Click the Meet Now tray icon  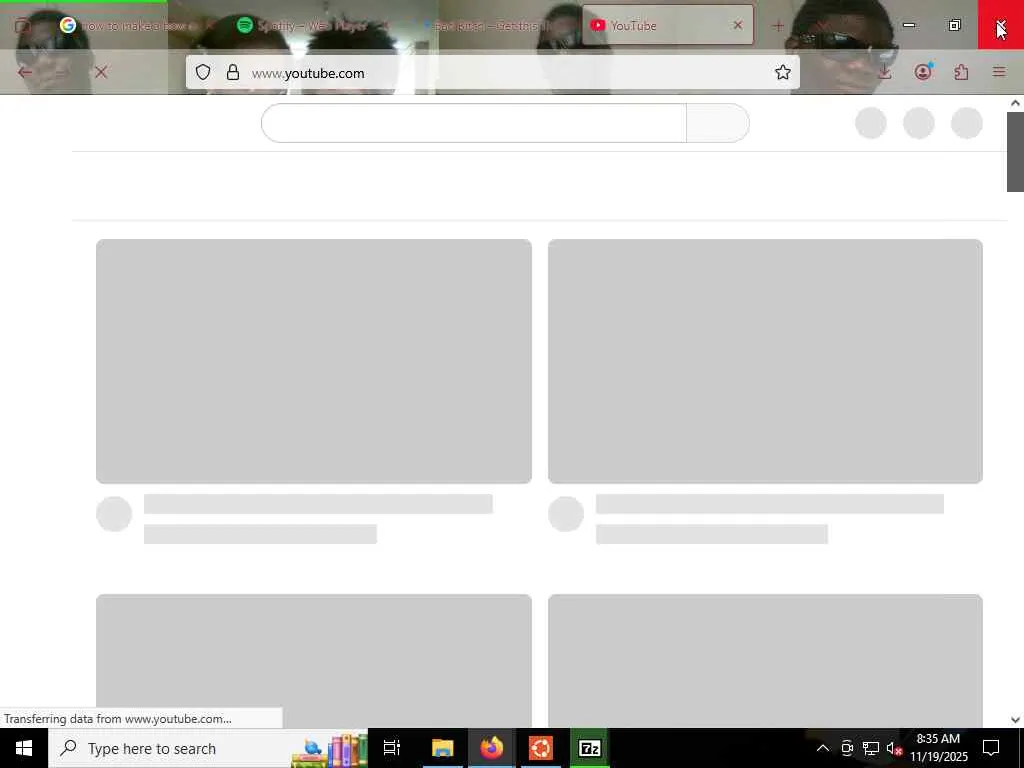(x=847, y=748)
